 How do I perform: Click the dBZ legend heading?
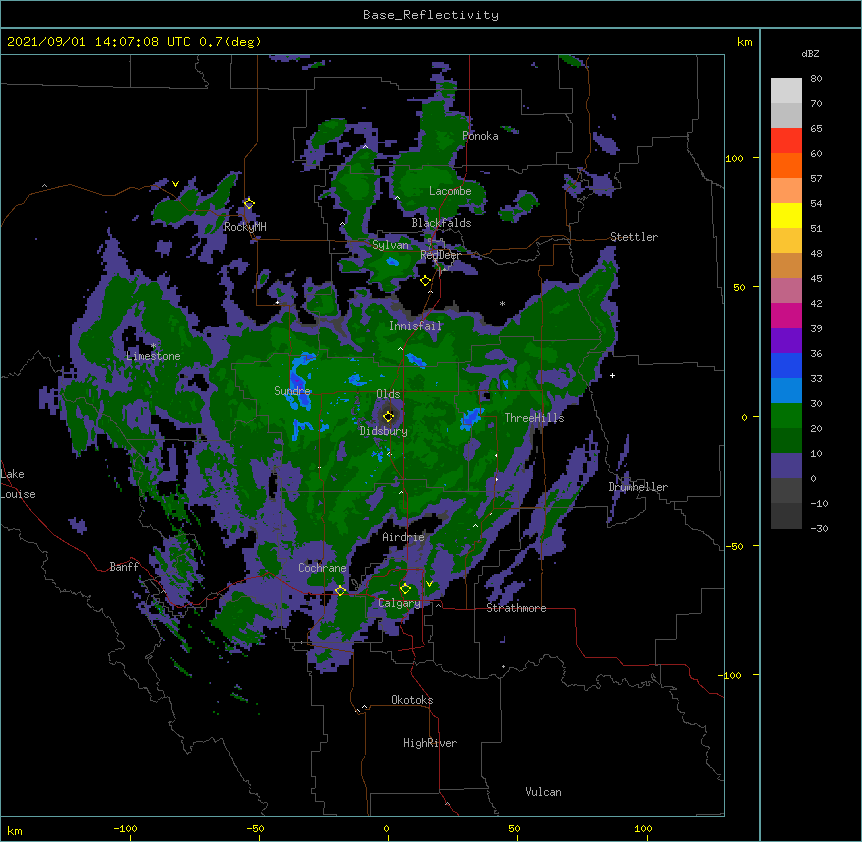pos(810,54)
